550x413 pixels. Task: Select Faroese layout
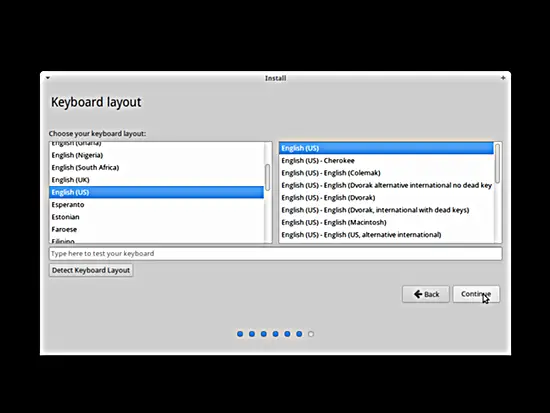tap(156, 229)
